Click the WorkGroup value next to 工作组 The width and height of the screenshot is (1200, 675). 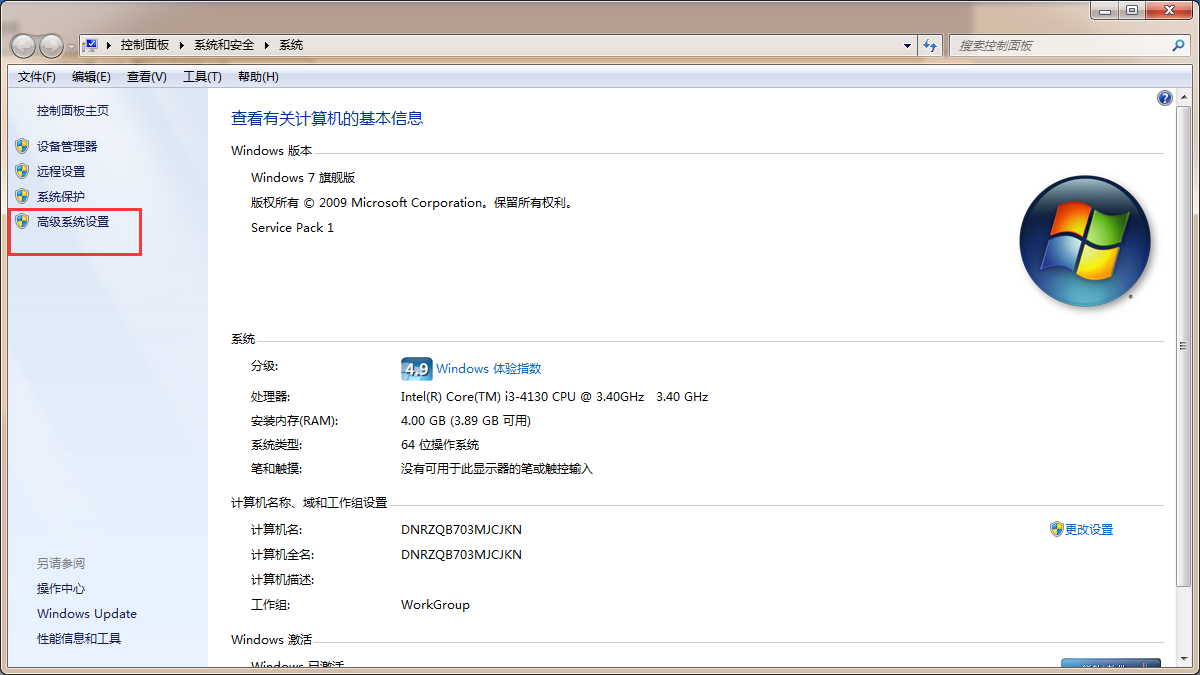[x=435, y=605]
